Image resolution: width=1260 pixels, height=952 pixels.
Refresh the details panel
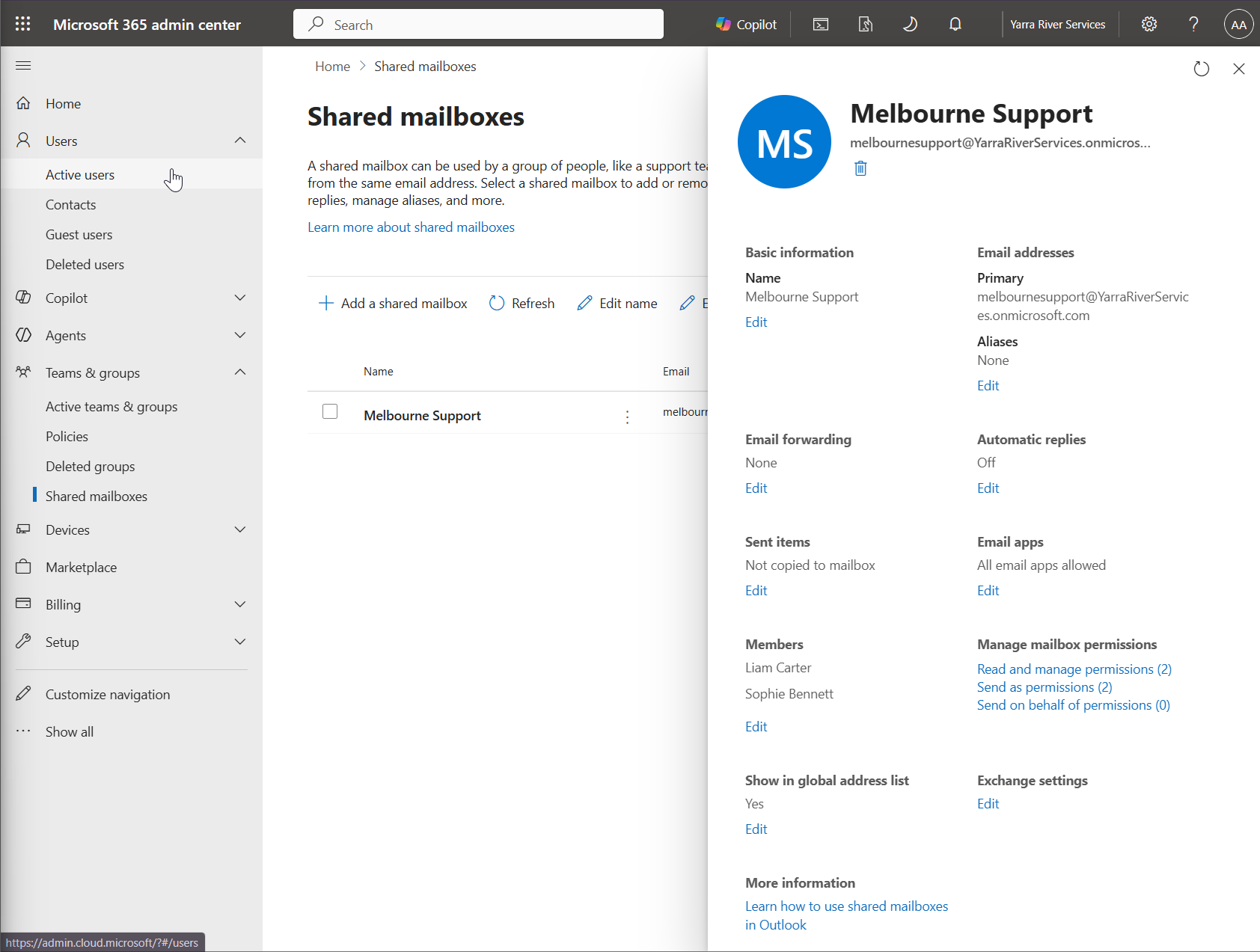[x=1202, y=69]
